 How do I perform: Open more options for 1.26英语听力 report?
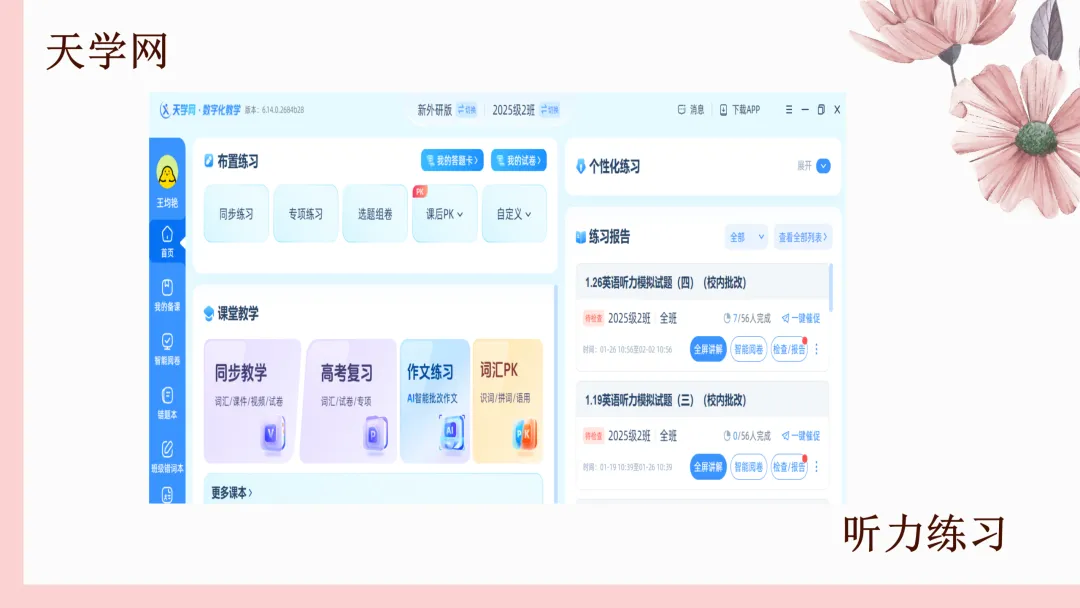pyautogui.click(x=816, y=349)
